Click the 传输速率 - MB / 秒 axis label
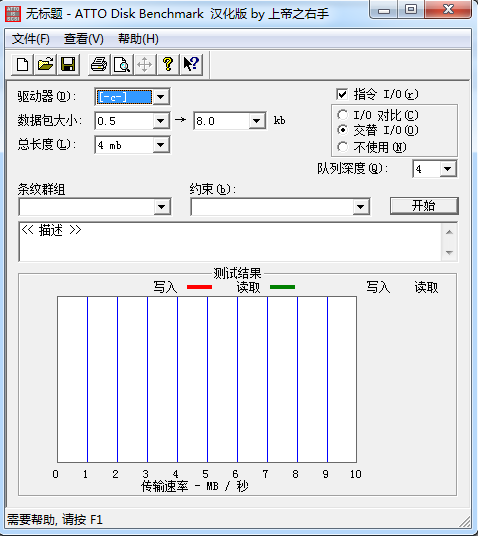The image size is (478, 536). point(195,486)
